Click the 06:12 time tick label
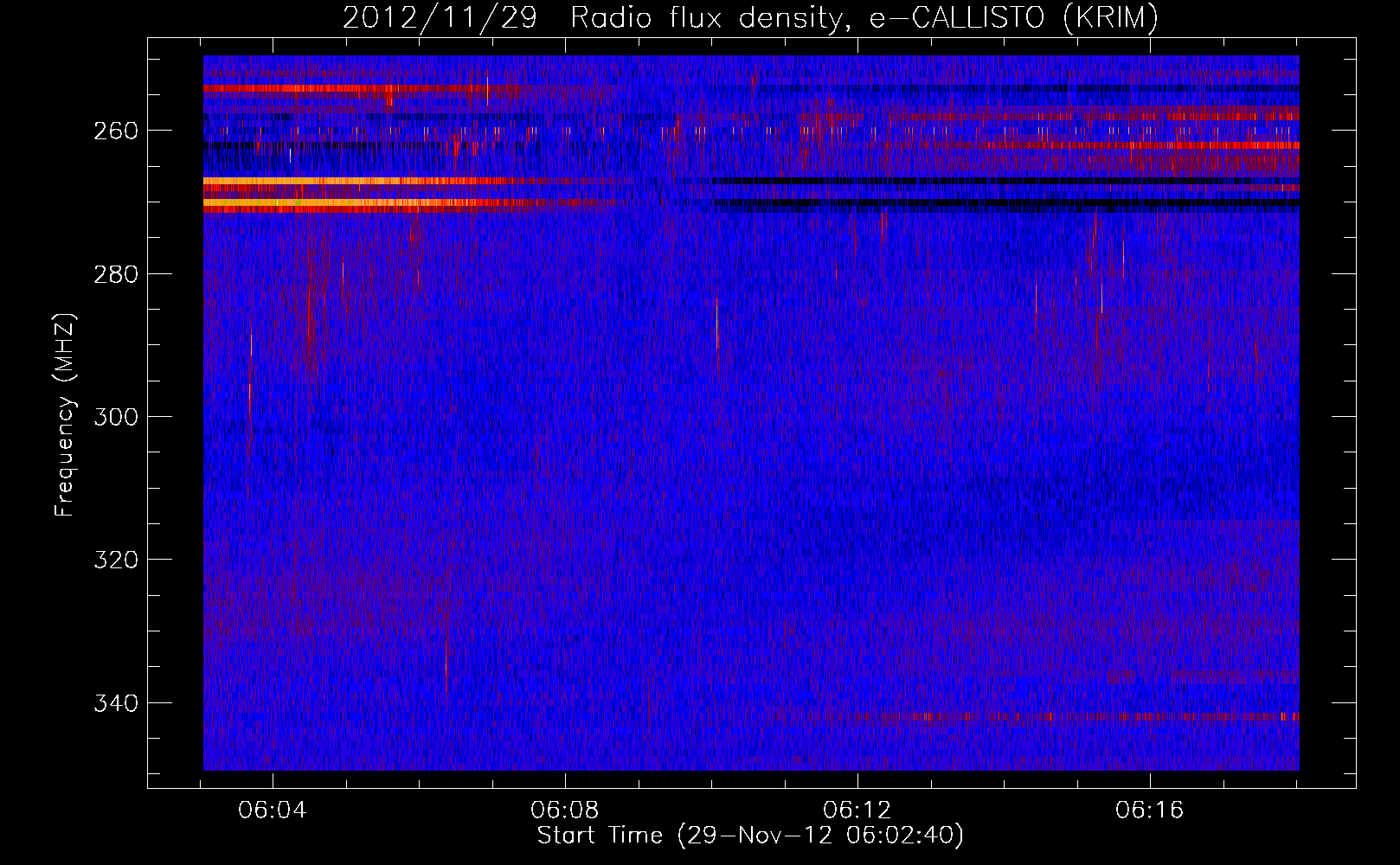Screen dimensions: 1400x865 (x=857, y=811)
